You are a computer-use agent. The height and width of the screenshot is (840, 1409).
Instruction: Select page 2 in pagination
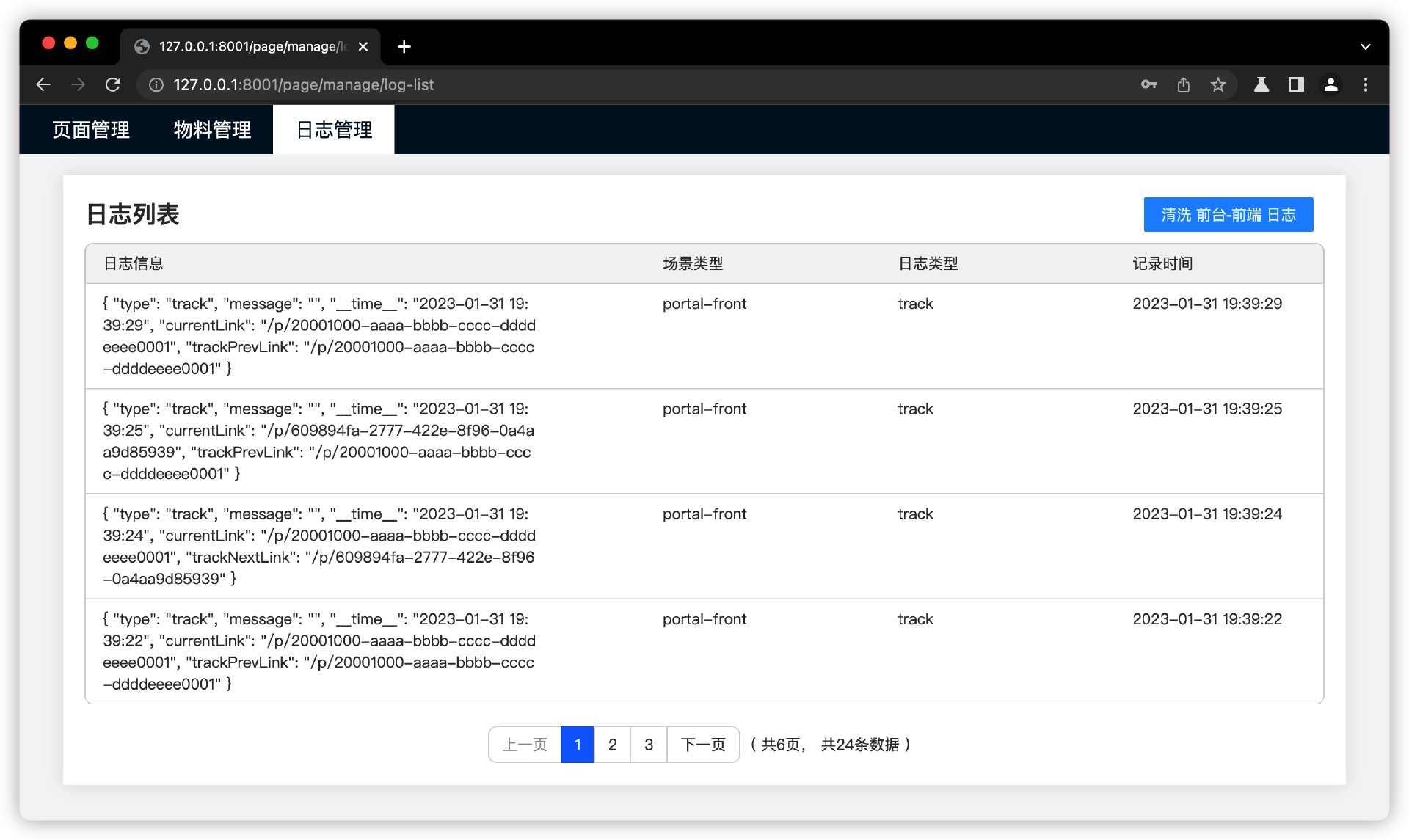point(612,745)
